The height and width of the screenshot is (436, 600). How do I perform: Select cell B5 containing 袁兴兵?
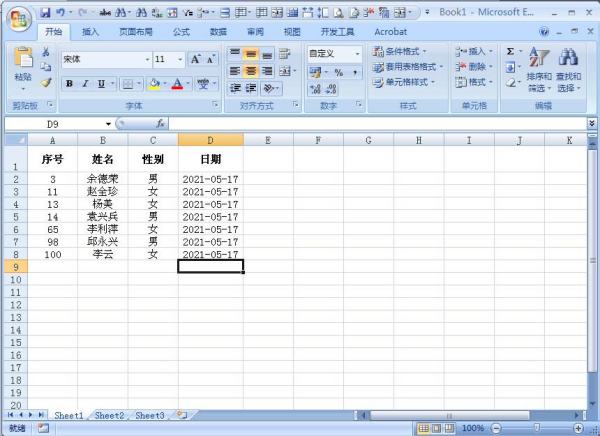(x=103, y=216)
